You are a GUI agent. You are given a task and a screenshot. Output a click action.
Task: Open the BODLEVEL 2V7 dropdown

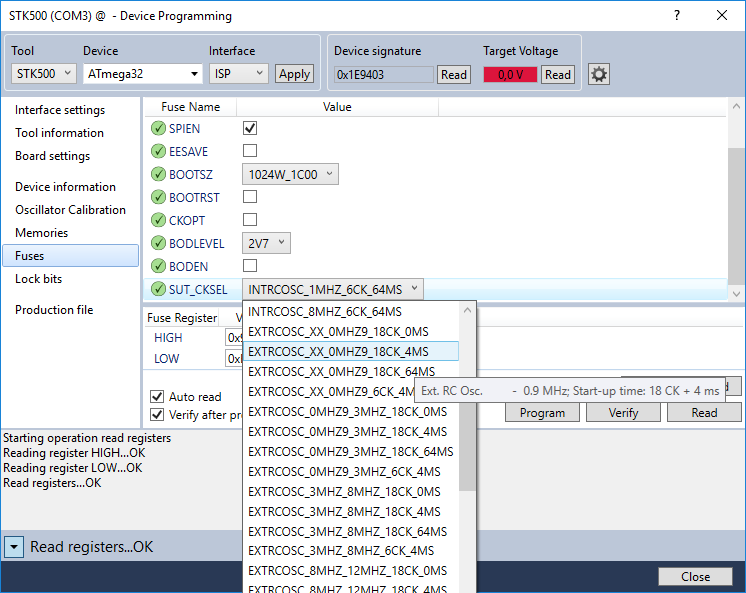[267, 243]
